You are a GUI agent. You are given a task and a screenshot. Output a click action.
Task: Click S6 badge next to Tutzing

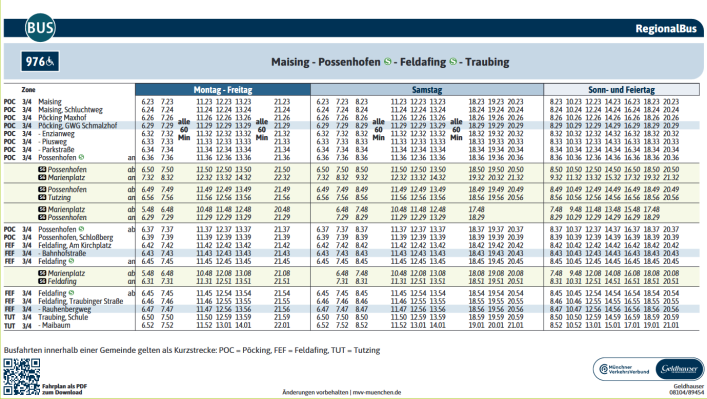click(42, 197)
